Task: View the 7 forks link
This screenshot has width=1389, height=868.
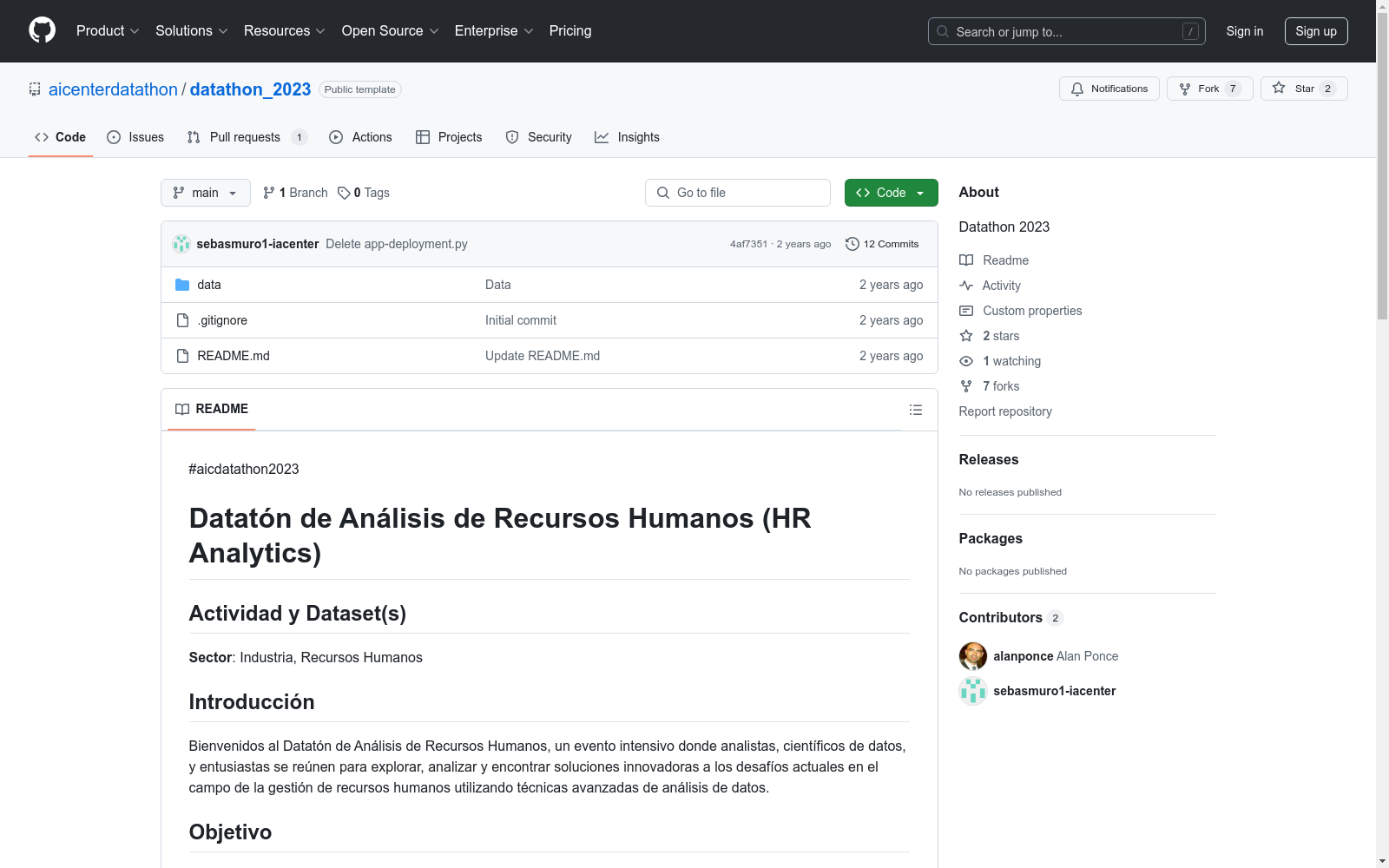Action: (x=990, y=386)
